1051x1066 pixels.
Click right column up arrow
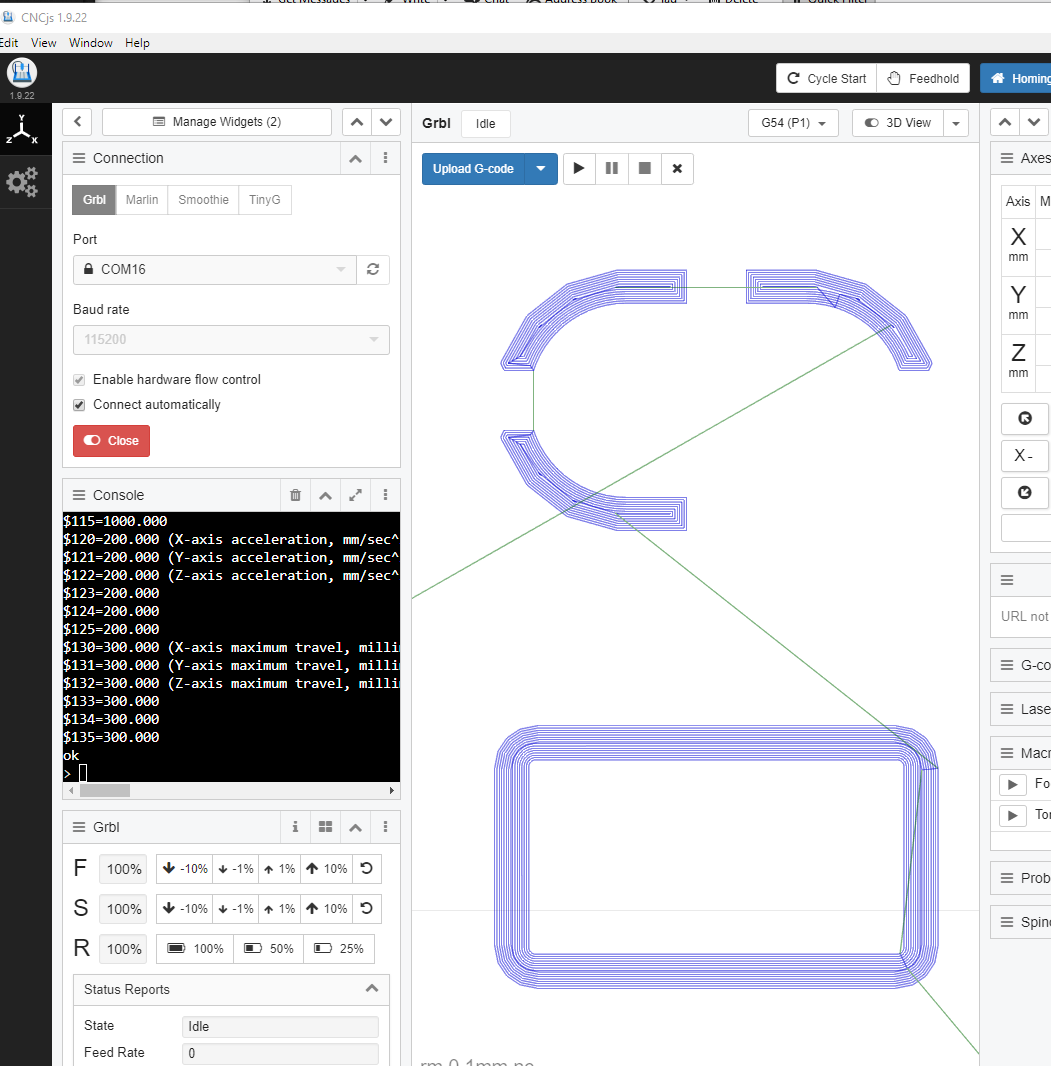click(x=1005, y=122)
